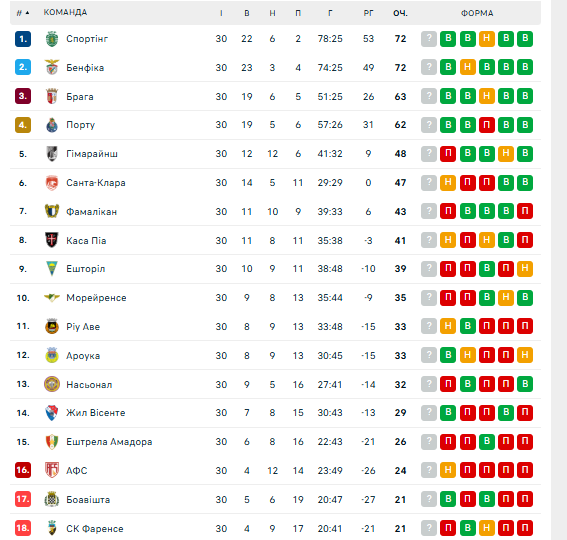Image resolution: width=567 pixels, height=540 pixels.
Task: Click the orange Н draw badge for АФС
Action: tap(448, 470)
